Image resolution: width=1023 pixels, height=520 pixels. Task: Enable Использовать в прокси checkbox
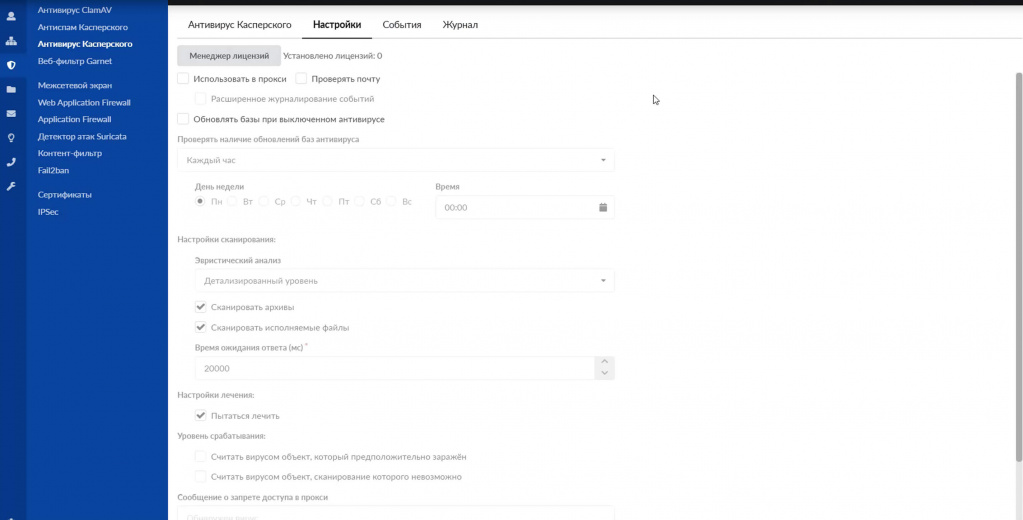coord(183,79)
